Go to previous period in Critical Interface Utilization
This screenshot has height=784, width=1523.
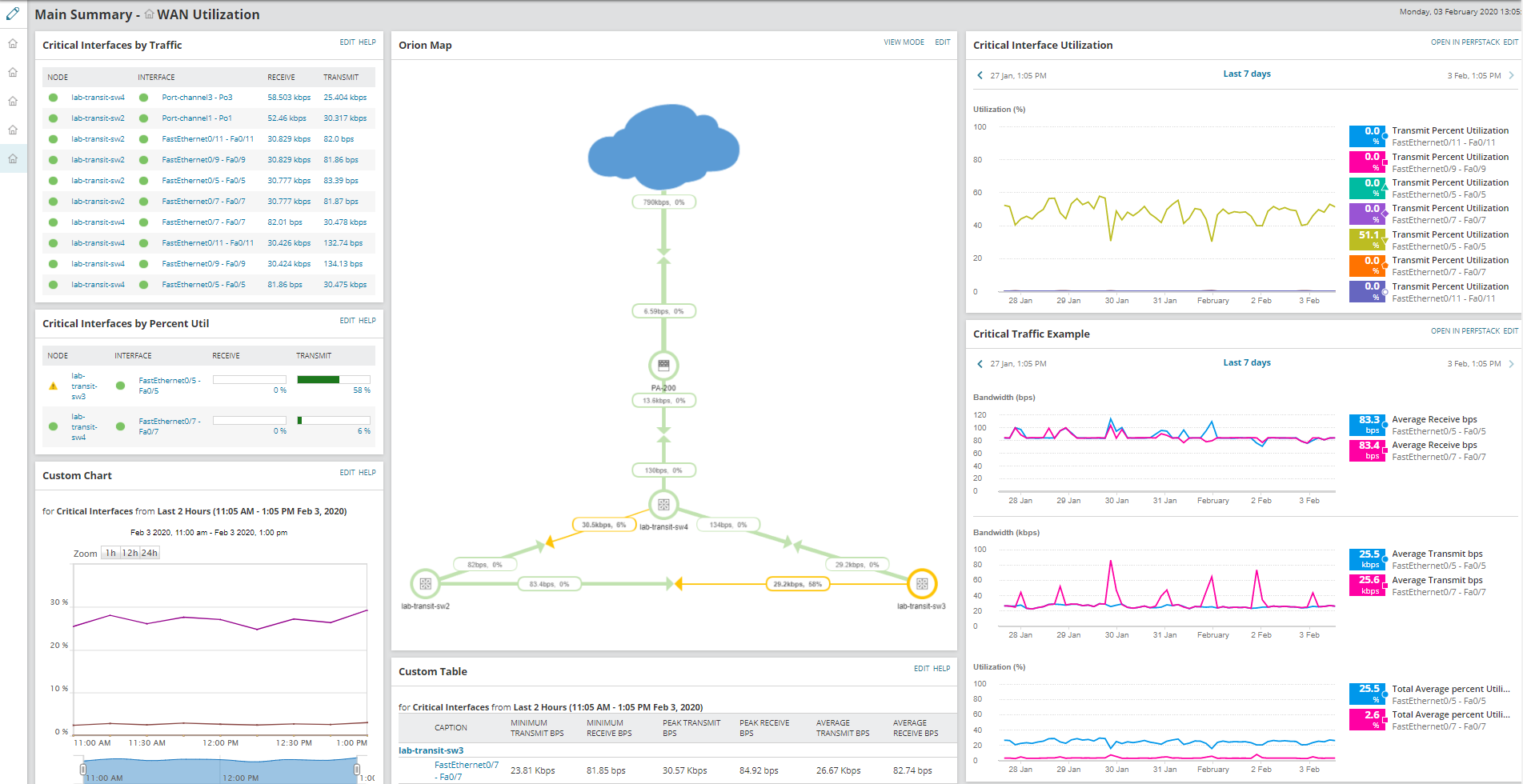coord(980,75)
